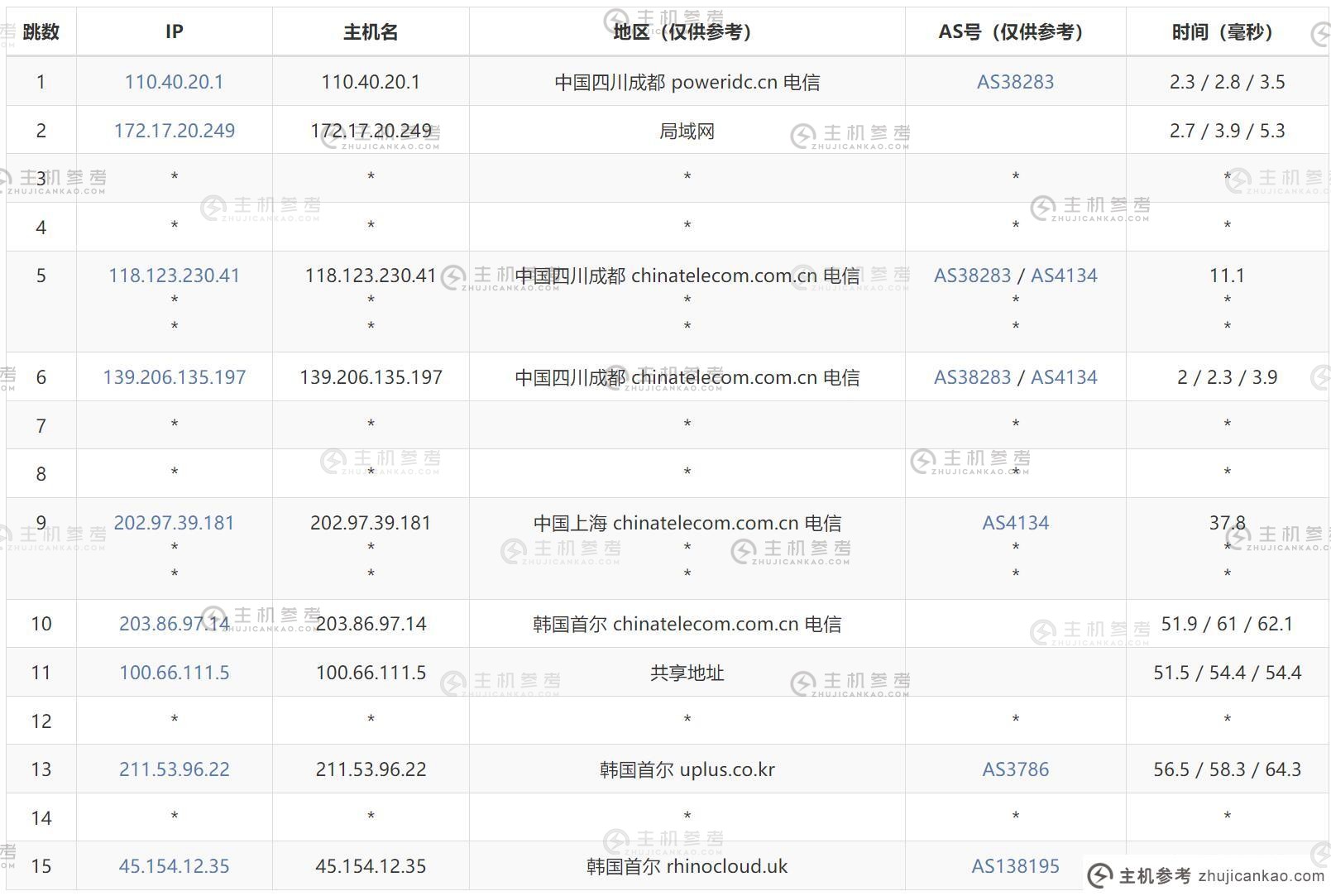Open IP link 203.86.97.14
The image size is (1331, 896).
[x=174, y=624]
